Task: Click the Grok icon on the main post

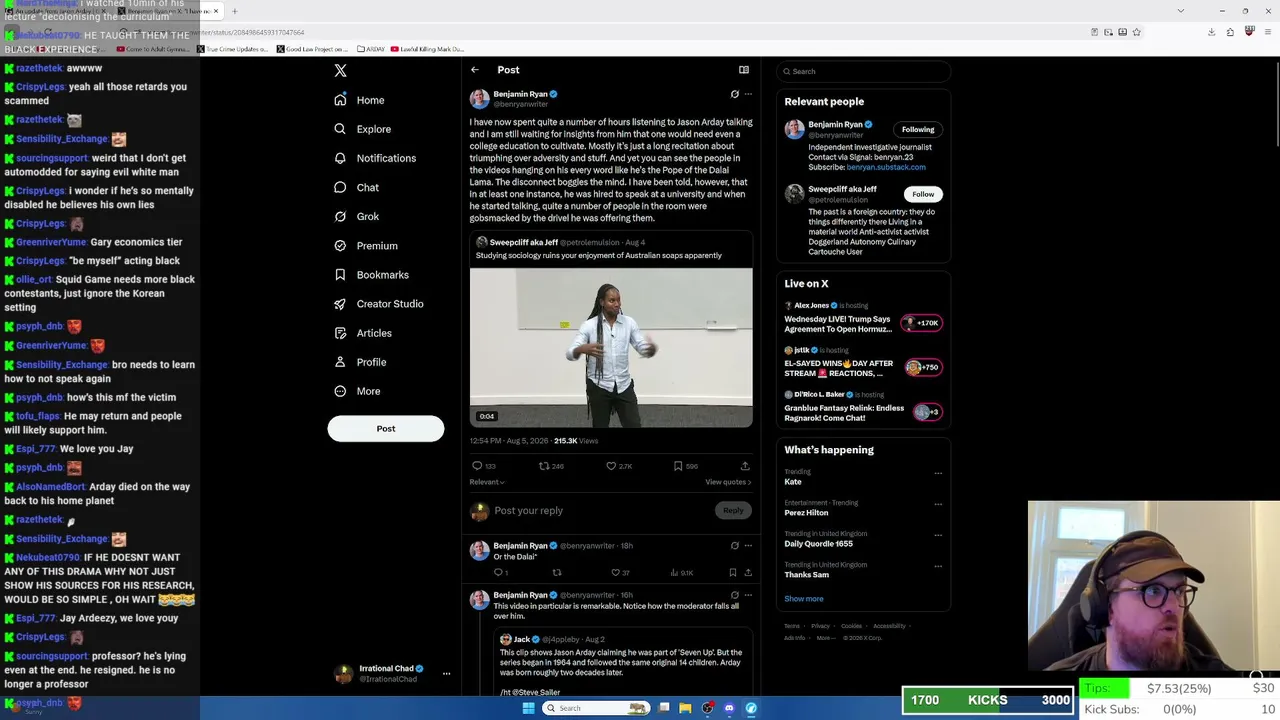Action: coord(735,94)
